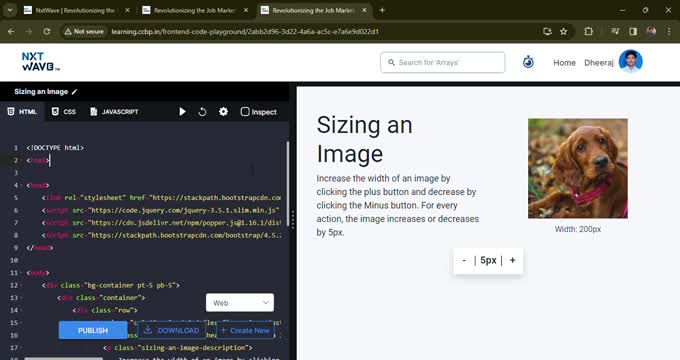The image size is (680, 360).
Task: Open Dheeraj profile name
Action: click(598, 62)
